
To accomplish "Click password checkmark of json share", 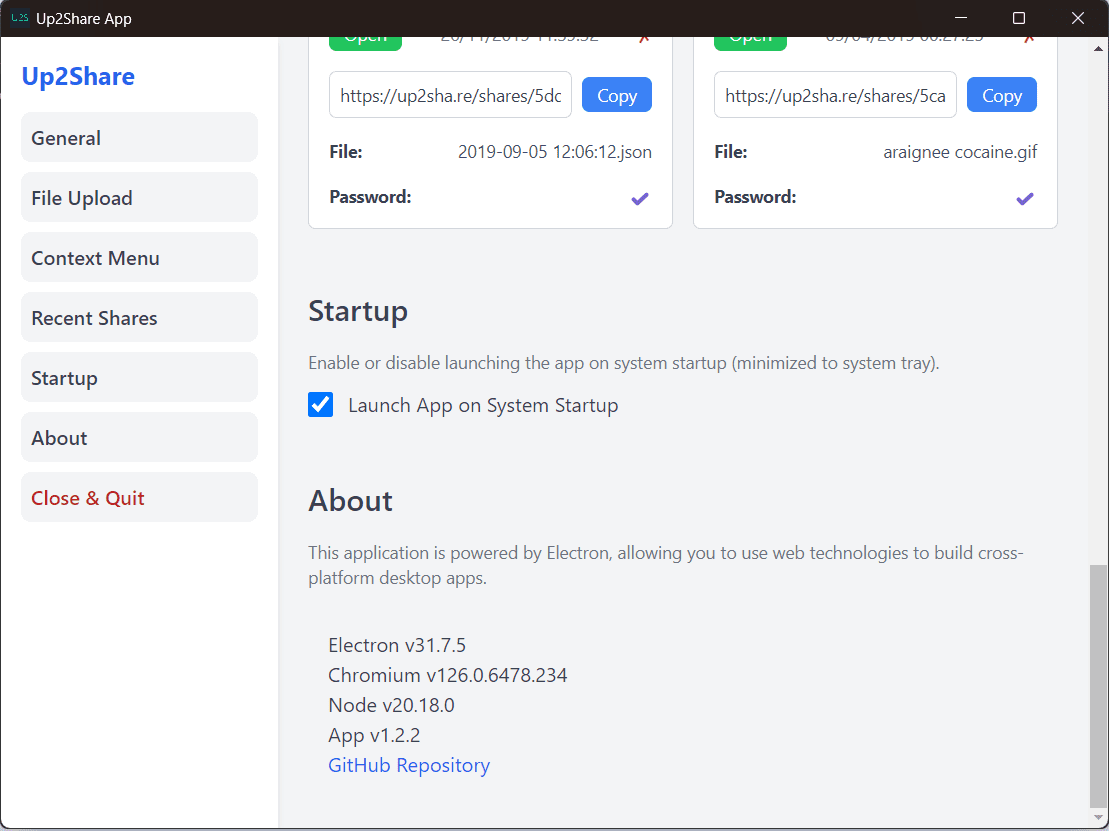I will (639, 199).
